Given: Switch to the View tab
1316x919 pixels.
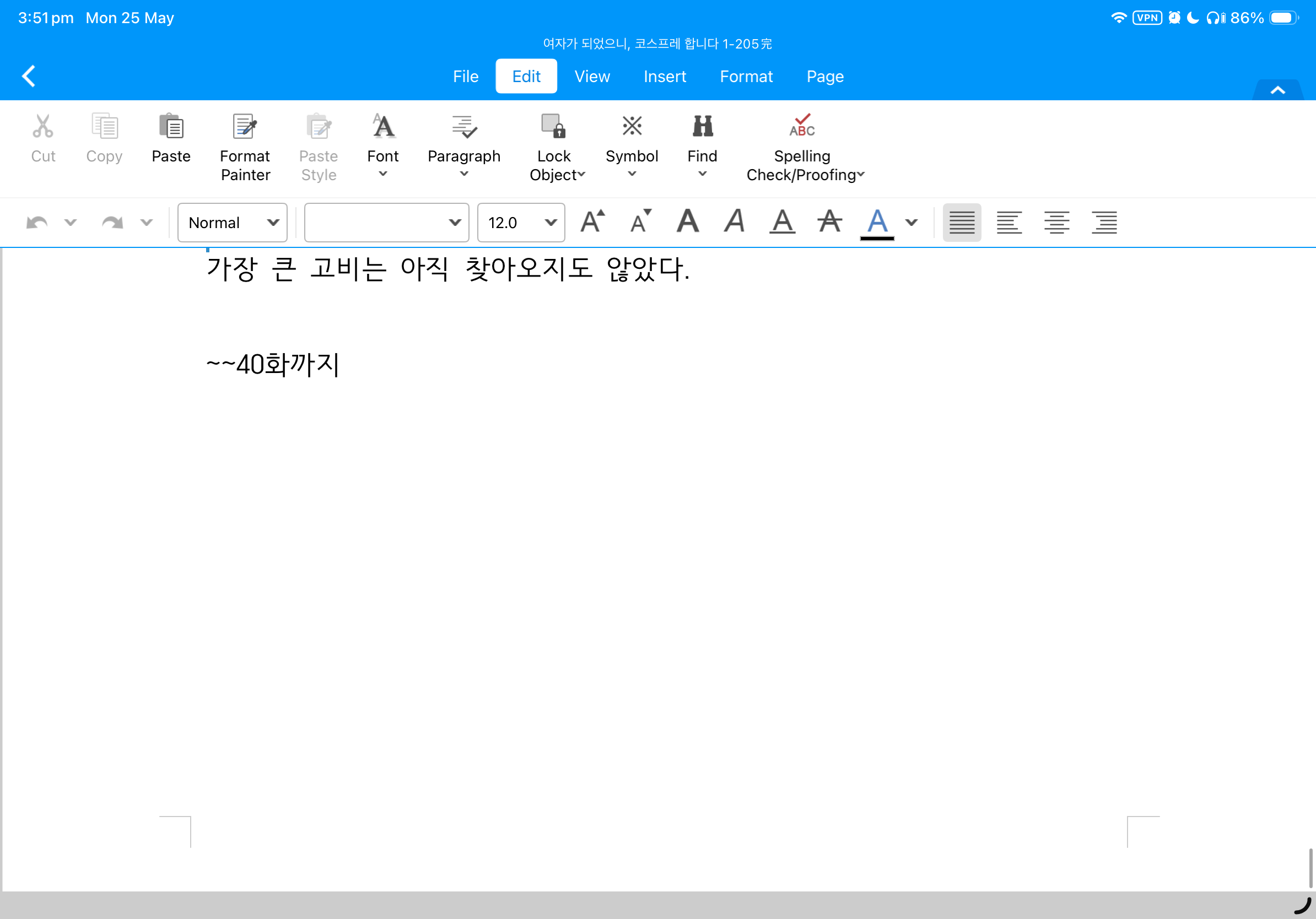Looking at the screenshot, I should [x=592, y=76].
